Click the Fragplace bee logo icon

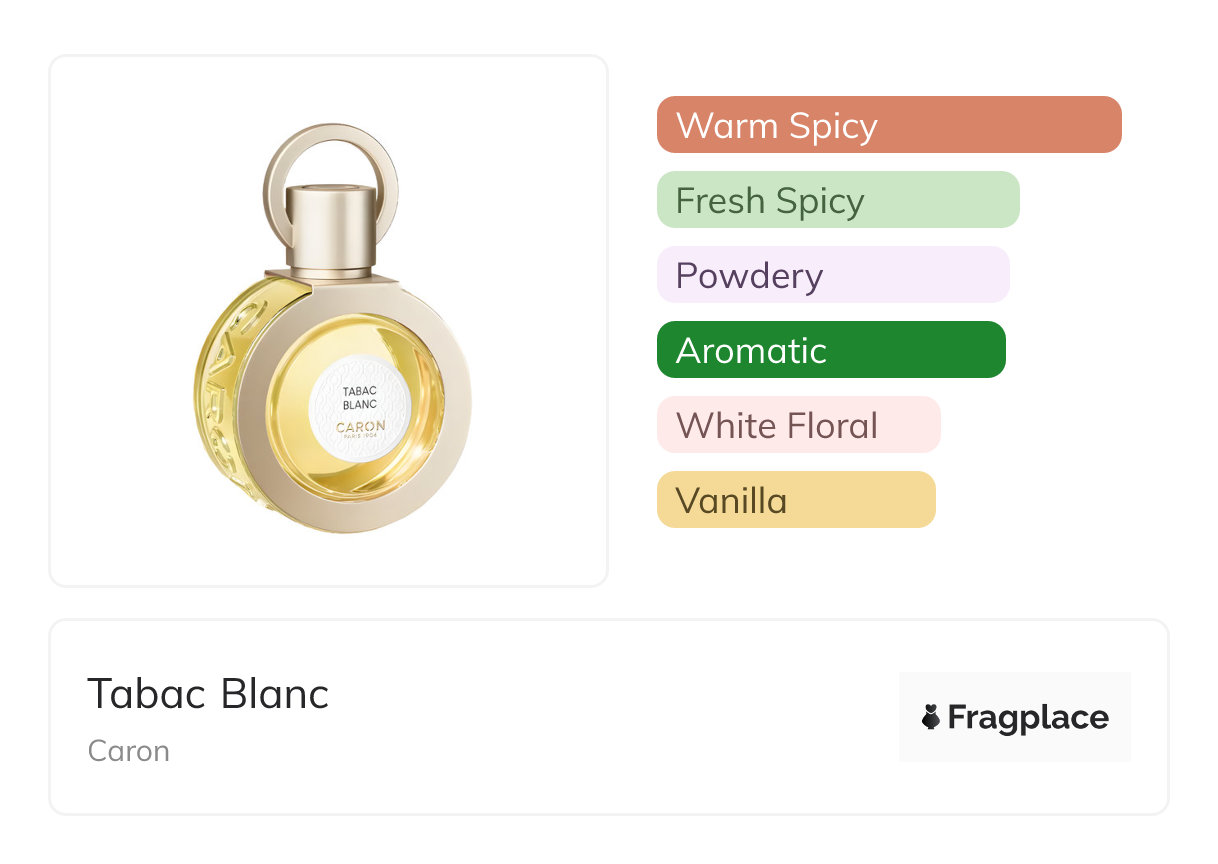pos(931,717)
